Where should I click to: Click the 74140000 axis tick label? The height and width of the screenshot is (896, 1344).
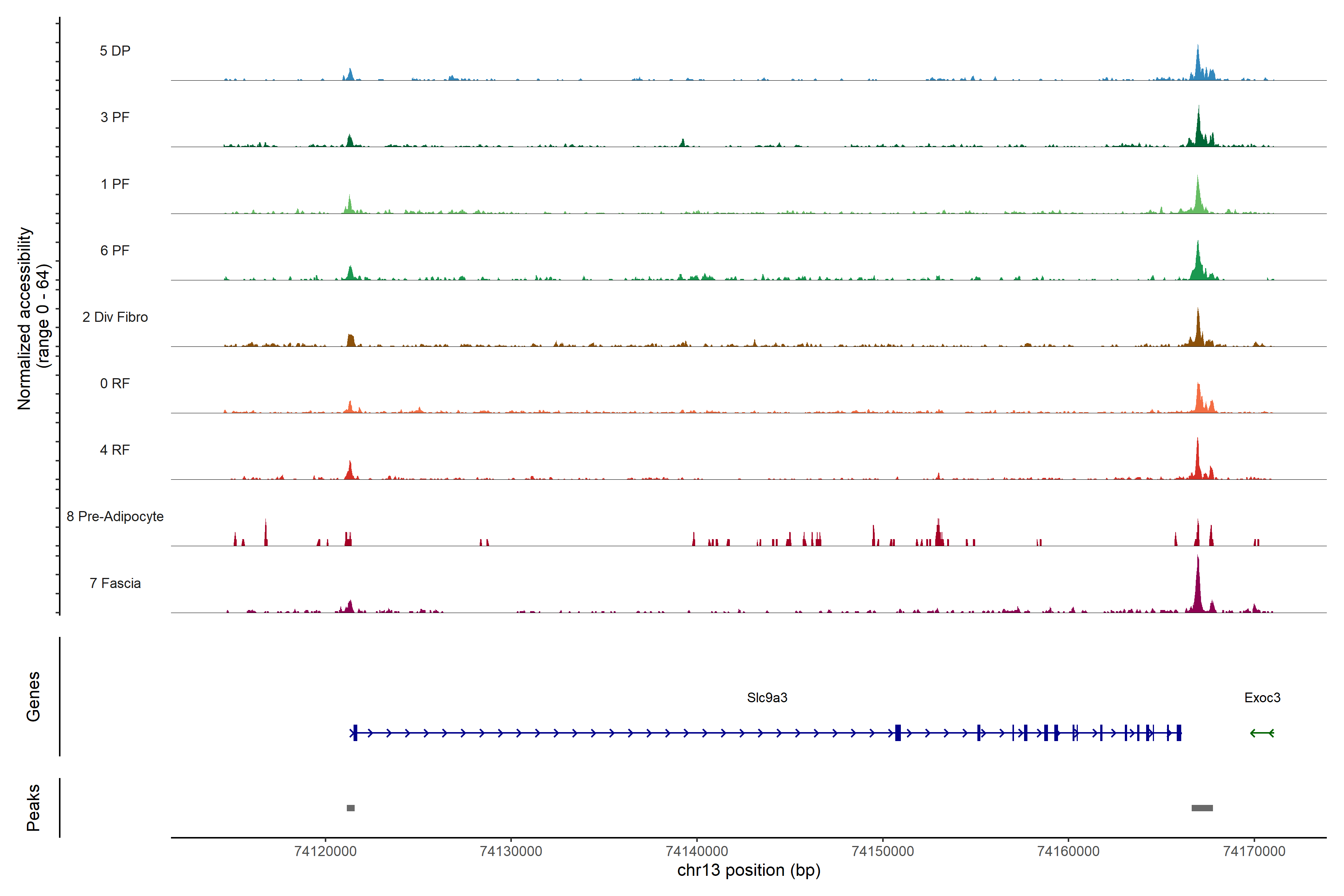(x=697, y=851)
